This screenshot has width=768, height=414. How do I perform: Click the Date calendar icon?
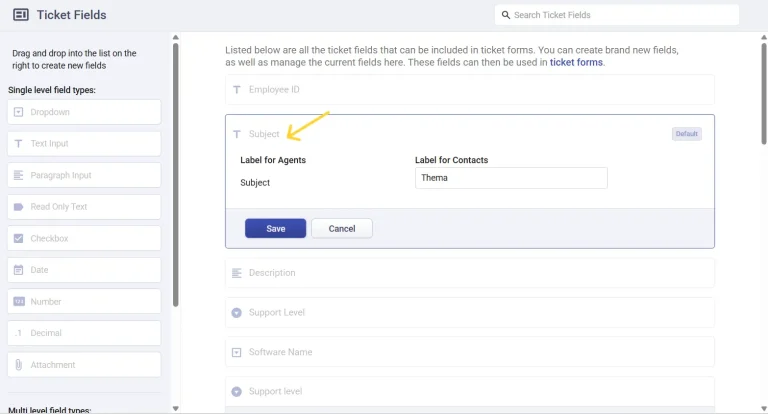click(19, 270)
